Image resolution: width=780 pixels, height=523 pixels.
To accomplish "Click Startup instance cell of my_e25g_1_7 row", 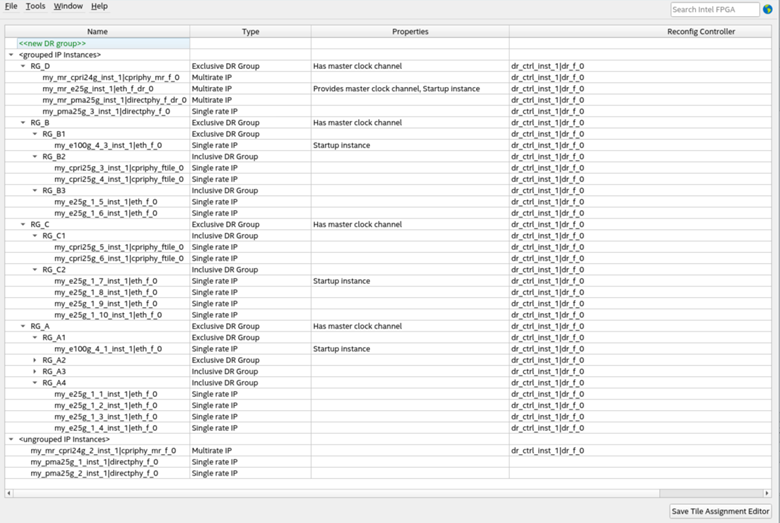I will coord(410,281).
